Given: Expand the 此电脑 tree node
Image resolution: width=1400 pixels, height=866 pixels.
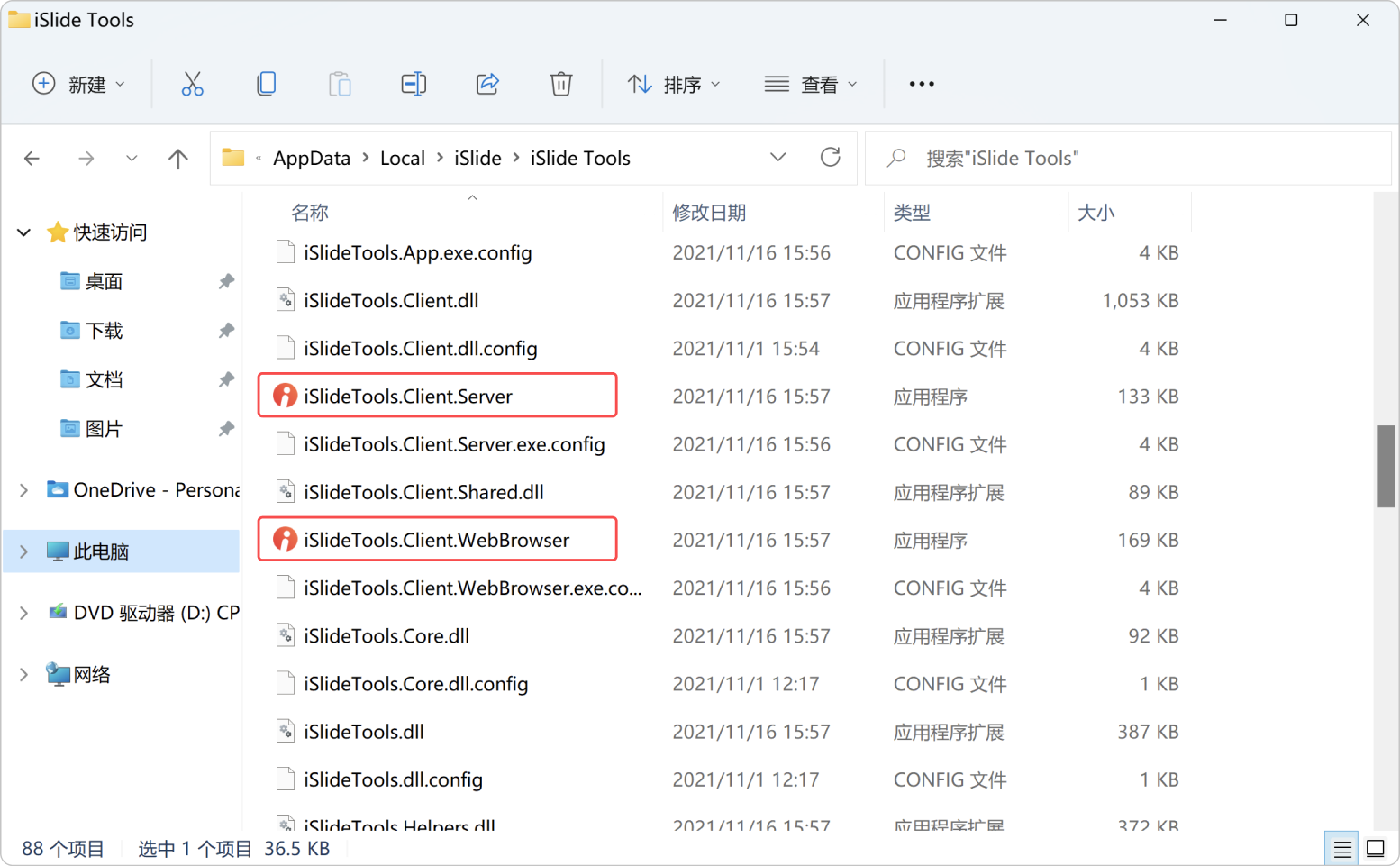Looking at the screenshot, I should click(24, 552).
